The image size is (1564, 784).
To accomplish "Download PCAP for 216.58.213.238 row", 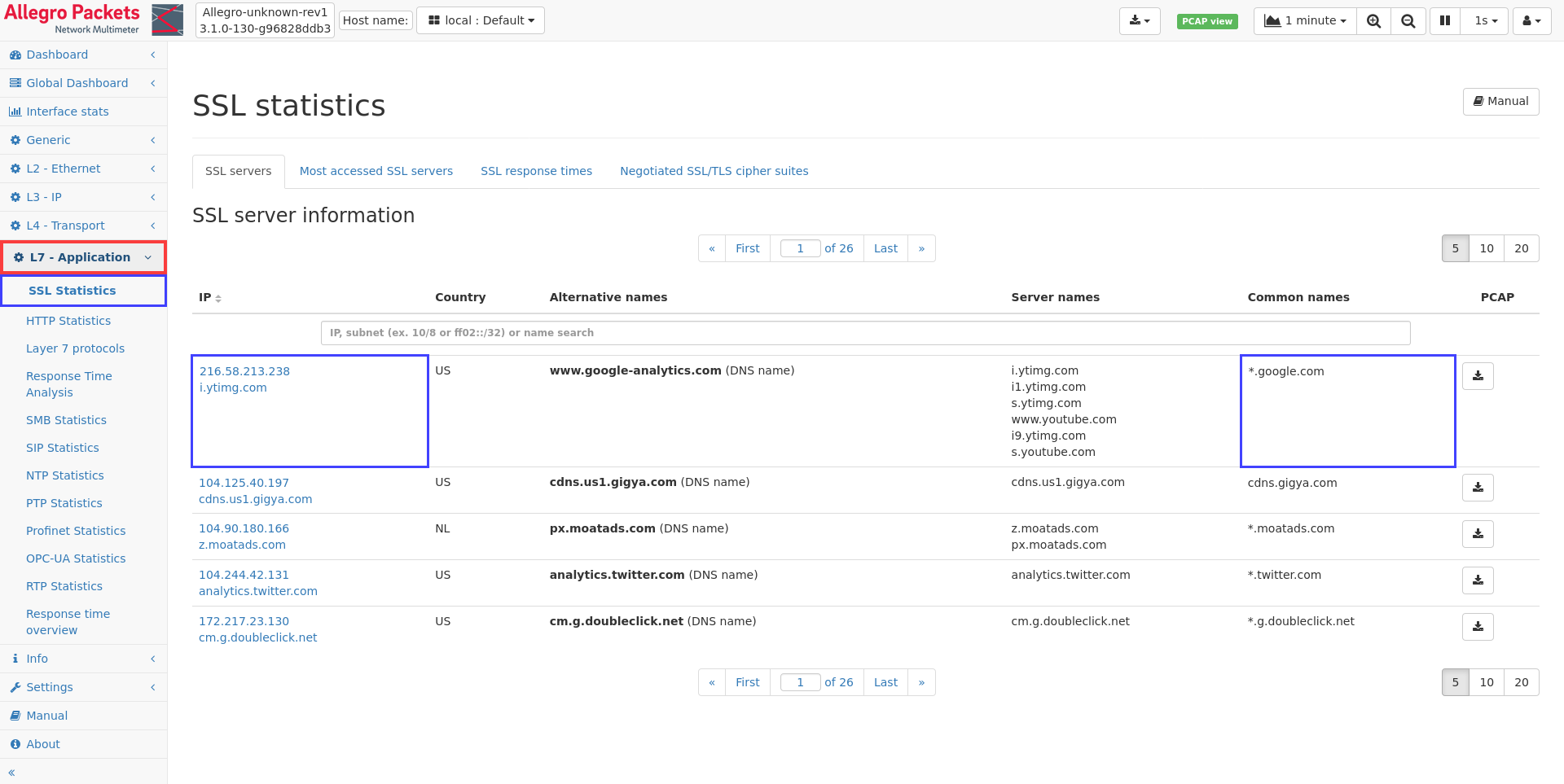I will (1478, 376).
